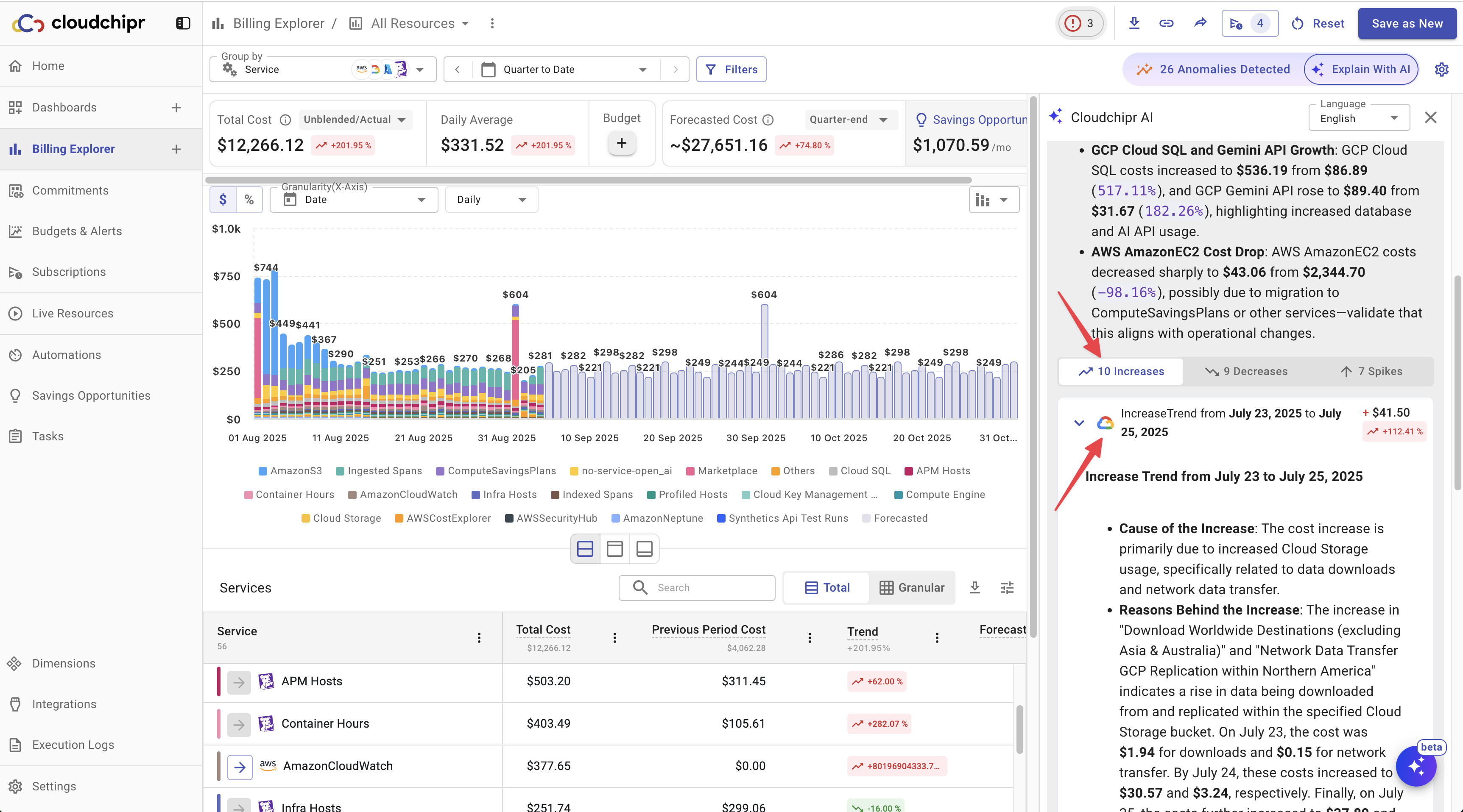
Task: Open the alerts badge showing 3
Action: click(x=1080, y=23)
